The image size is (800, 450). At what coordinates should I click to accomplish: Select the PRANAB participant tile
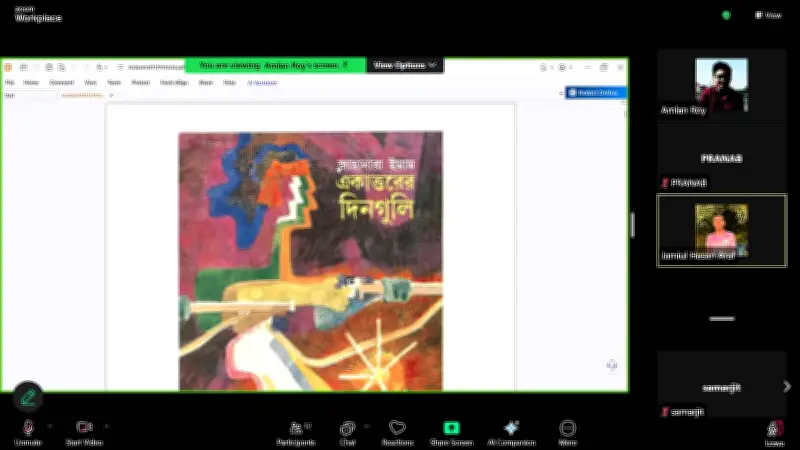(721, 158)
